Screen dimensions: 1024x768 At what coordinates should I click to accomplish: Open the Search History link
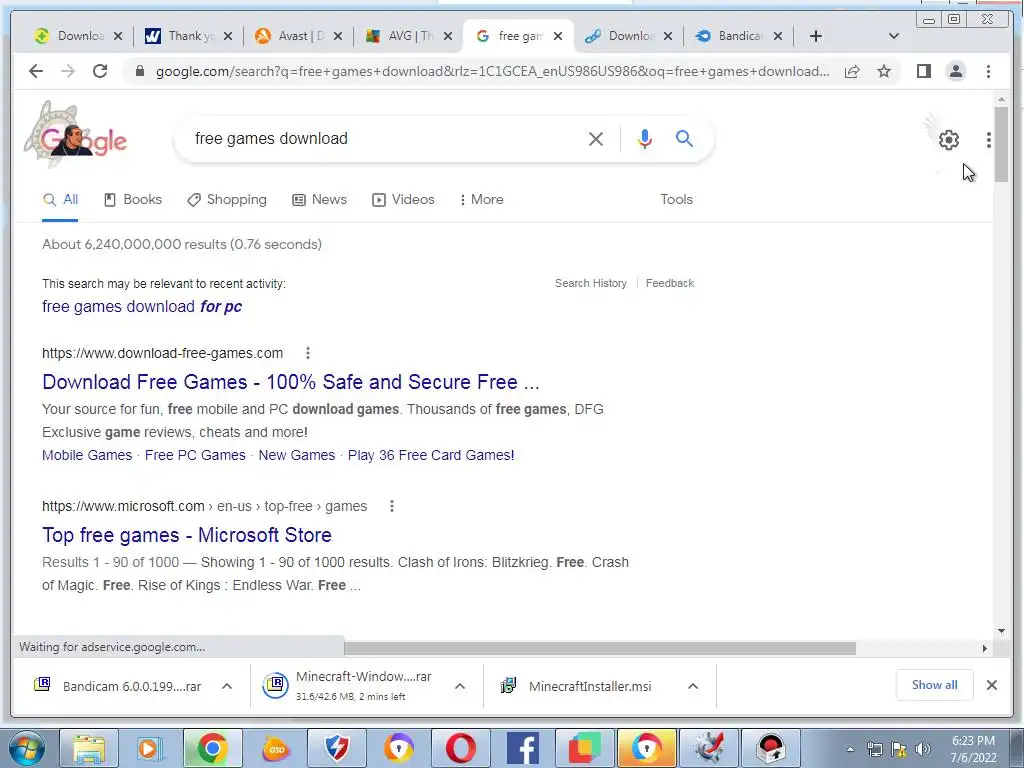coord(590,283)
